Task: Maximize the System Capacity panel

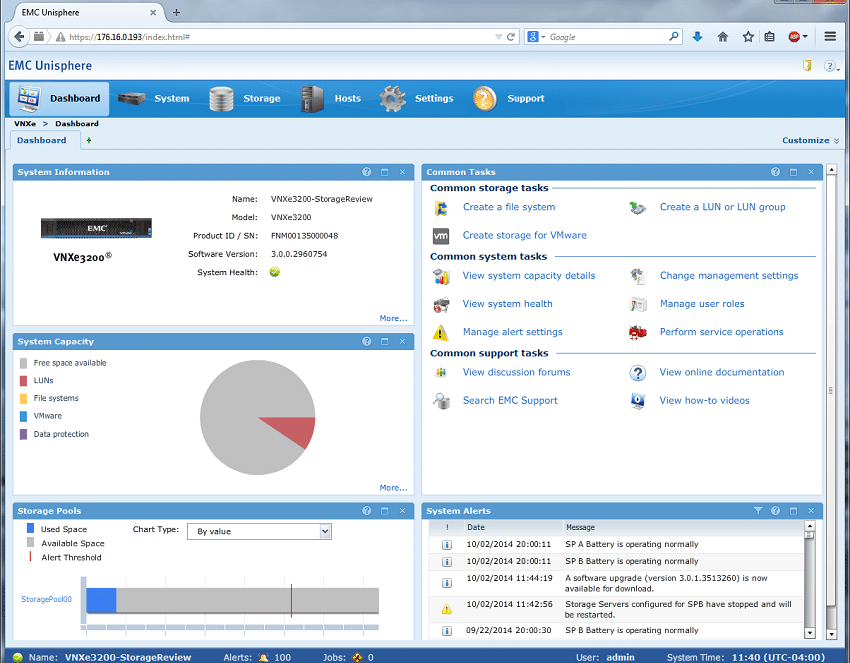Action: (384, 342)
